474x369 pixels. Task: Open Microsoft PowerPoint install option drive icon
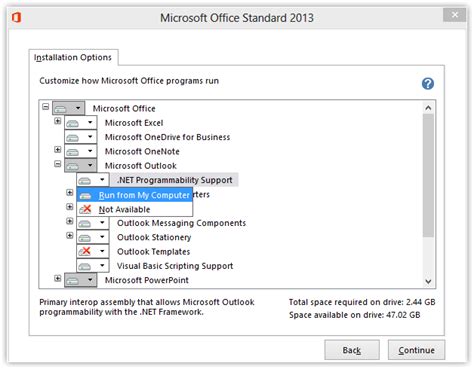[x=73, y=281]
